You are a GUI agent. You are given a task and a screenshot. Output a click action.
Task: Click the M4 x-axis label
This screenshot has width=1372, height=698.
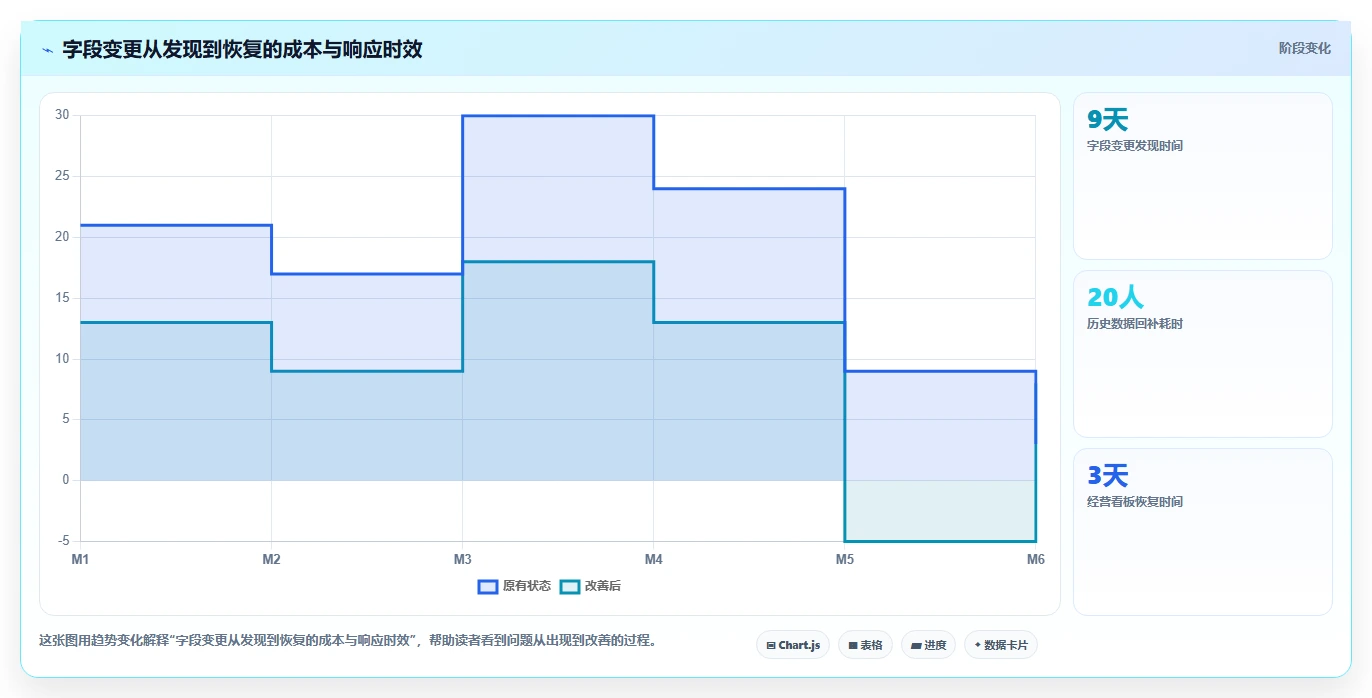[653, 559]
